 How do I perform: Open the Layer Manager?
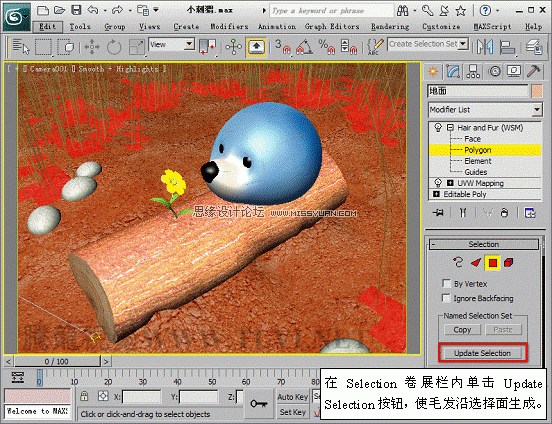tap(534, 46)
